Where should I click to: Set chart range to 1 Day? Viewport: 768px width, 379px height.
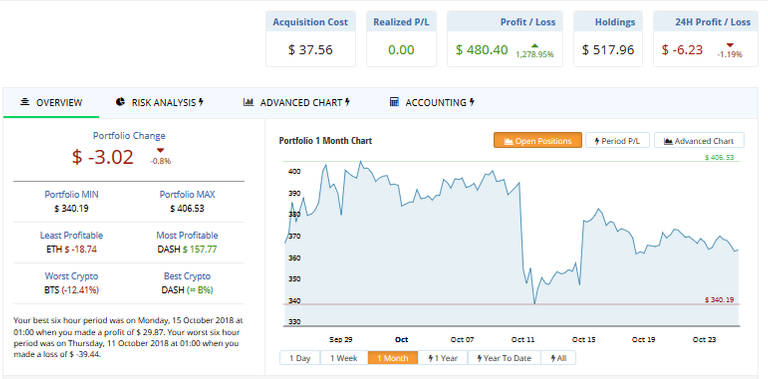(x=300, y=358)
